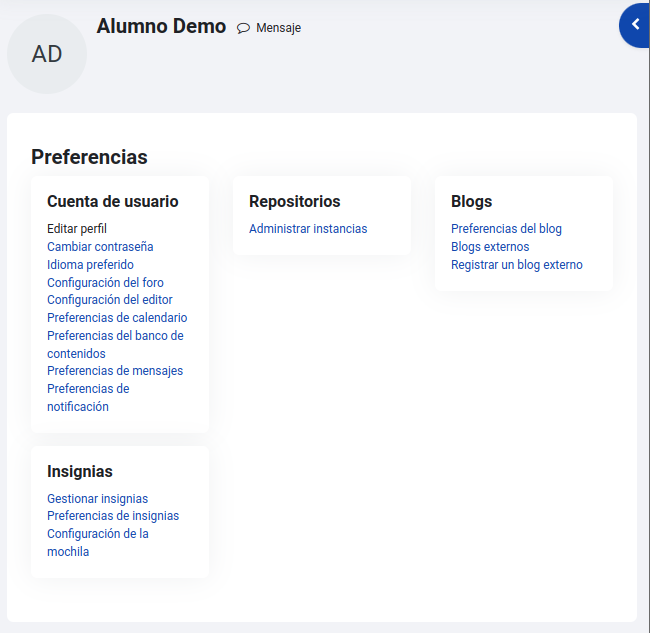Screen dimensions: 650x633
Task: Open Configuración del foro
Action: 105,283
